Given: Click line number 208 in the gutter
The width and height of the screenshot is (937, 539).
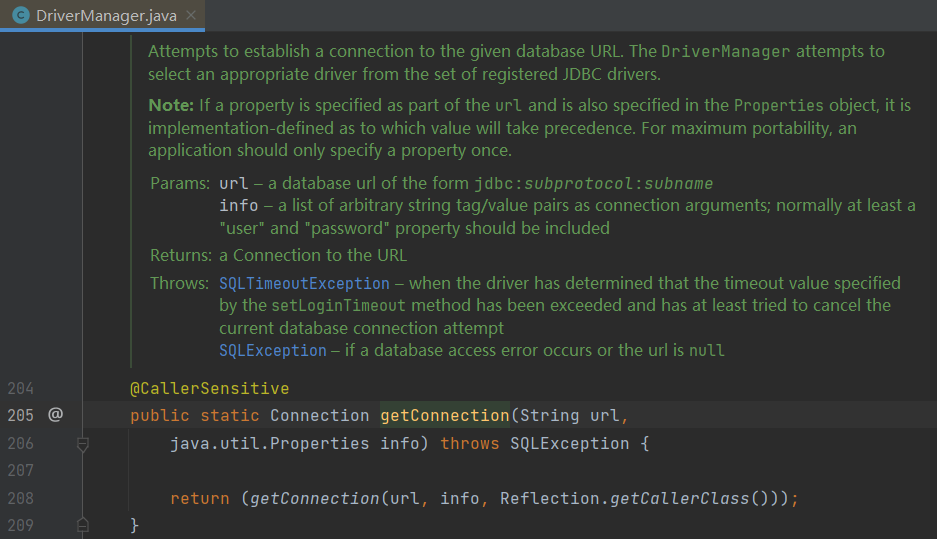Looking at the screenshot, I should click(x=21, y=498).
